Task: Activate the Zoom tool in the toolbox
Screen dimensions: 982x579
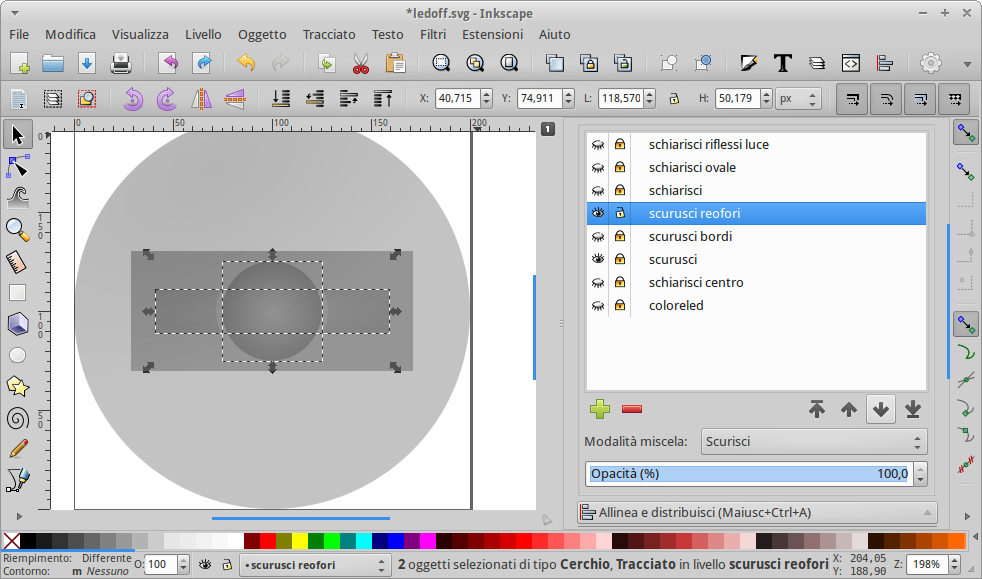Action: coord(16,229)
